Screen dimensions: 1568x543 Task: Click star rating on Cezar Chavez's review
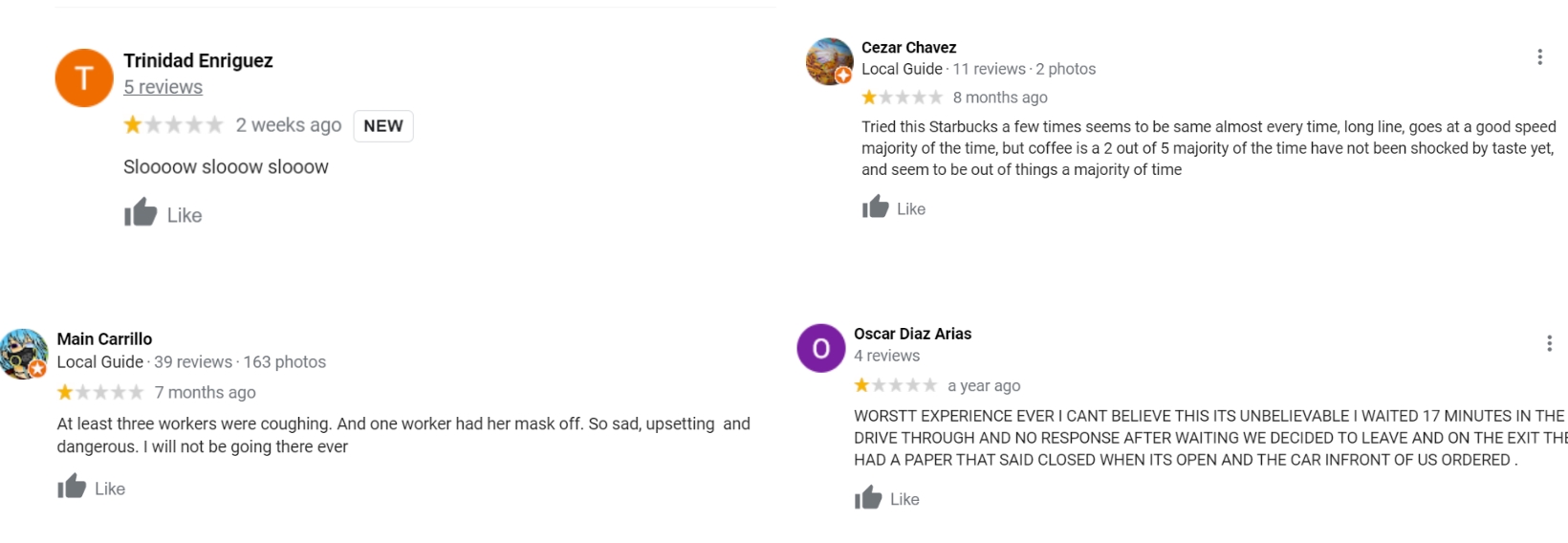(x=902, y=98)
